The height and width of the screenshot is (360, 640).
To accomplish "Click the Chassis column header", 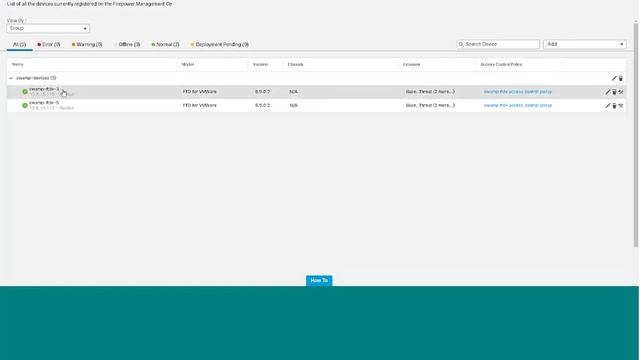I will (296, 64).
